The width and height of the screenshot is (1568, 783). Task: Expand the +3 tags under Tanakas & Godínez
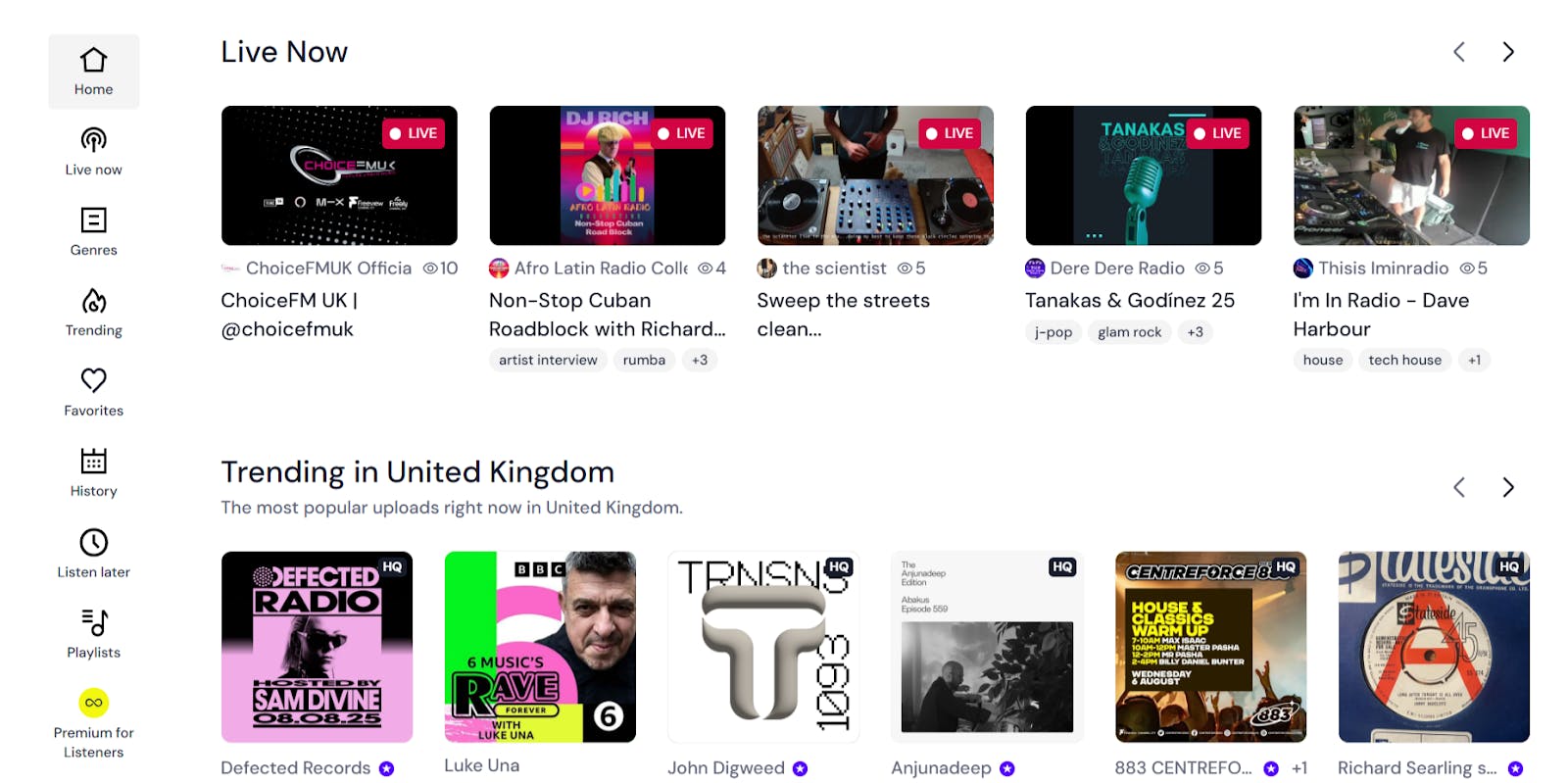[x=1195, y=332]
